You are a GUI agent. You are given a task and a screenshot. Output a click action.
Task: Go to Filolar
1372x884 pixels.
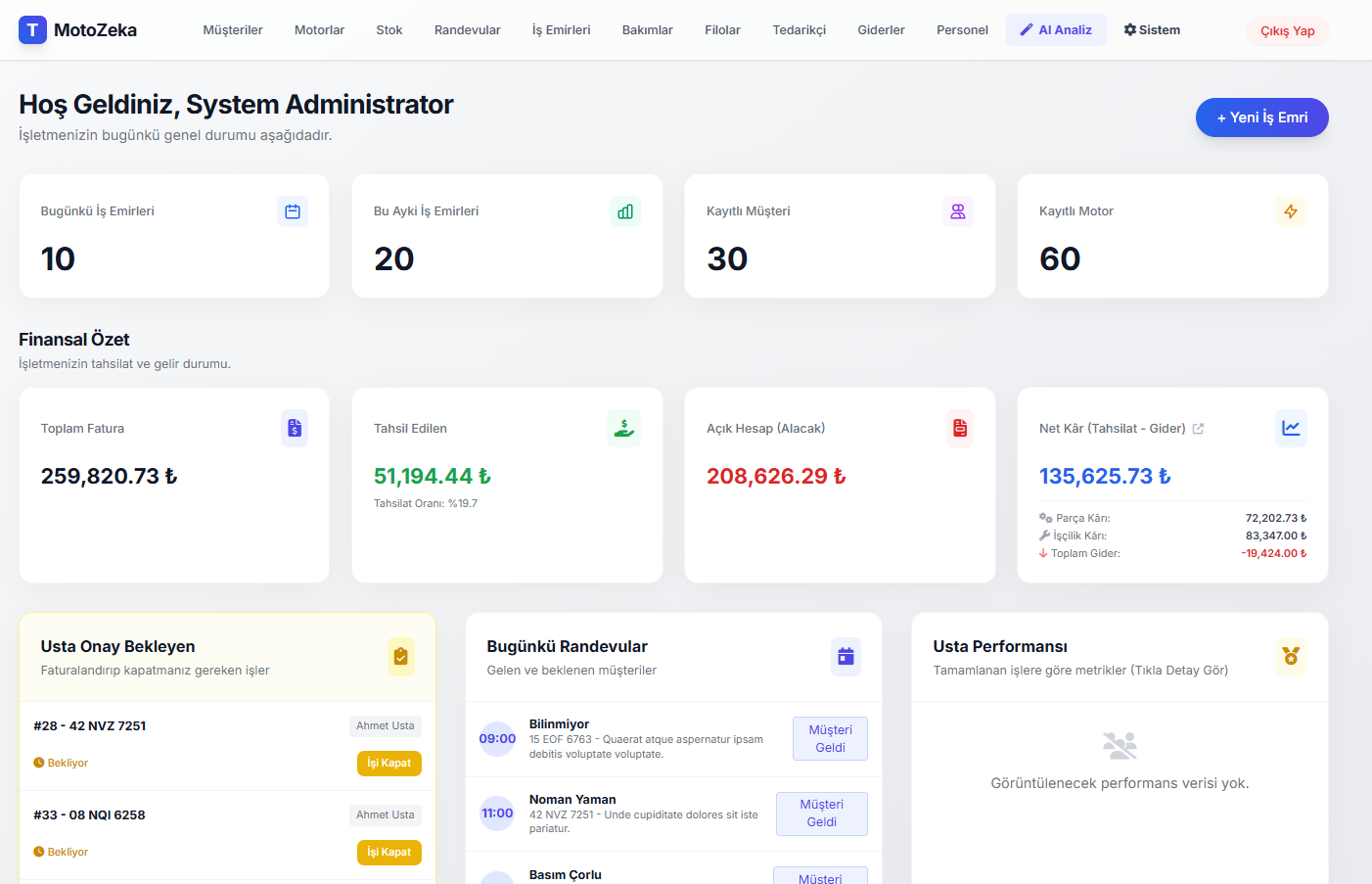point(722,30)
